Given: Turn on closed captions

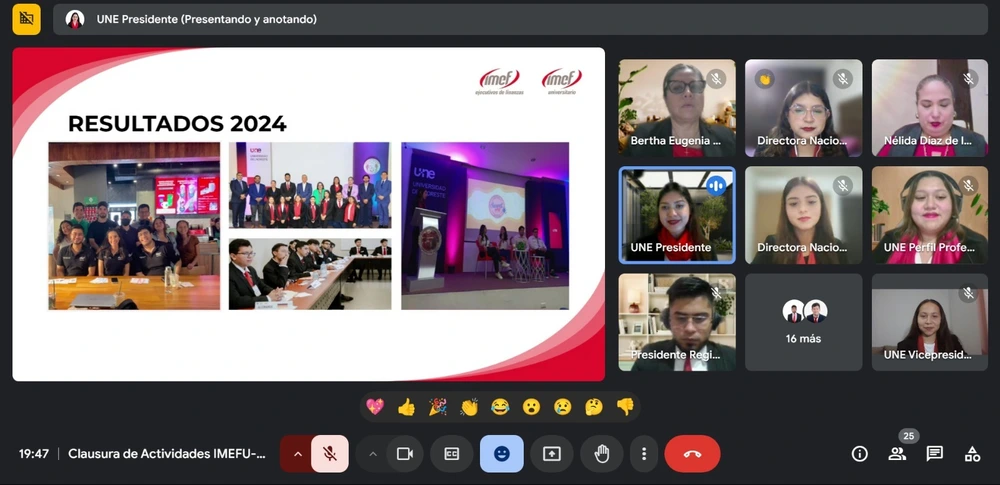Looking at the screenshot, I should (x=452, y=453).
